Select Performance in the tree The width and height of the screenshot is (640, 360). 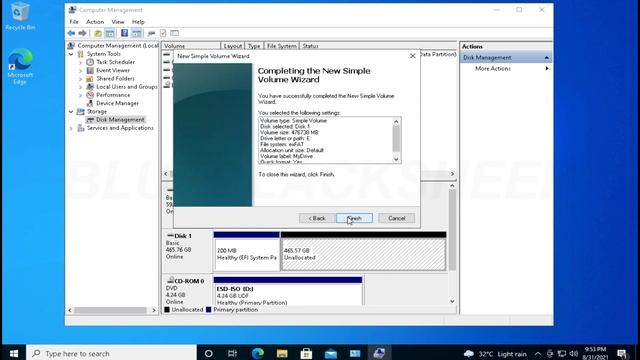pos(113,95)
